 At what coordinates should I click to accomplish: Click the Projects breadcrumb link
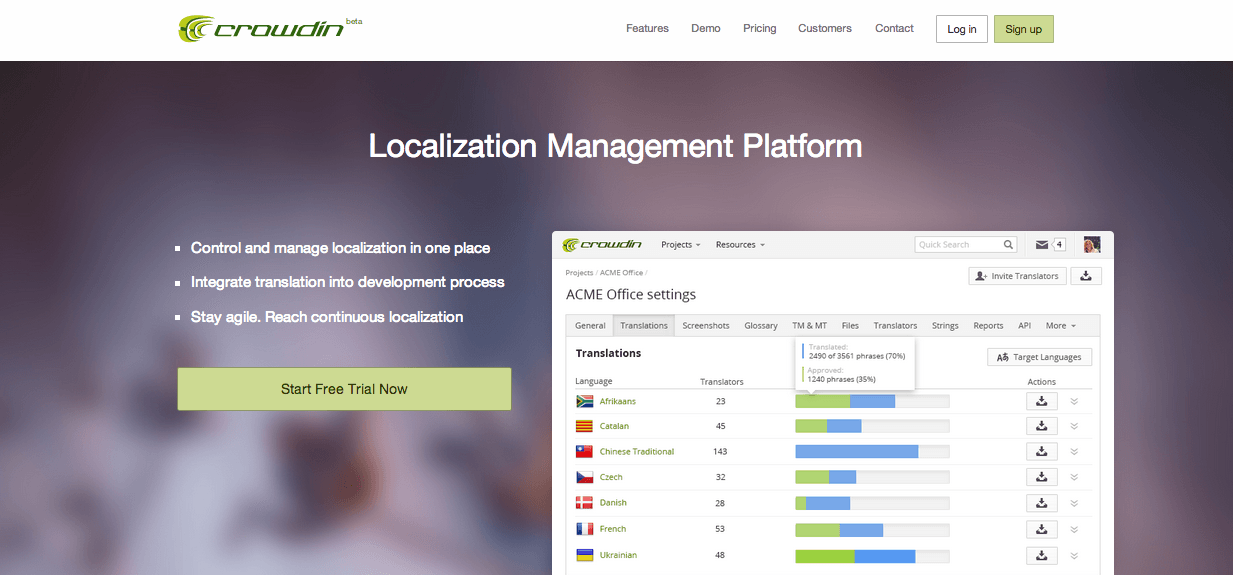(579, 273)
